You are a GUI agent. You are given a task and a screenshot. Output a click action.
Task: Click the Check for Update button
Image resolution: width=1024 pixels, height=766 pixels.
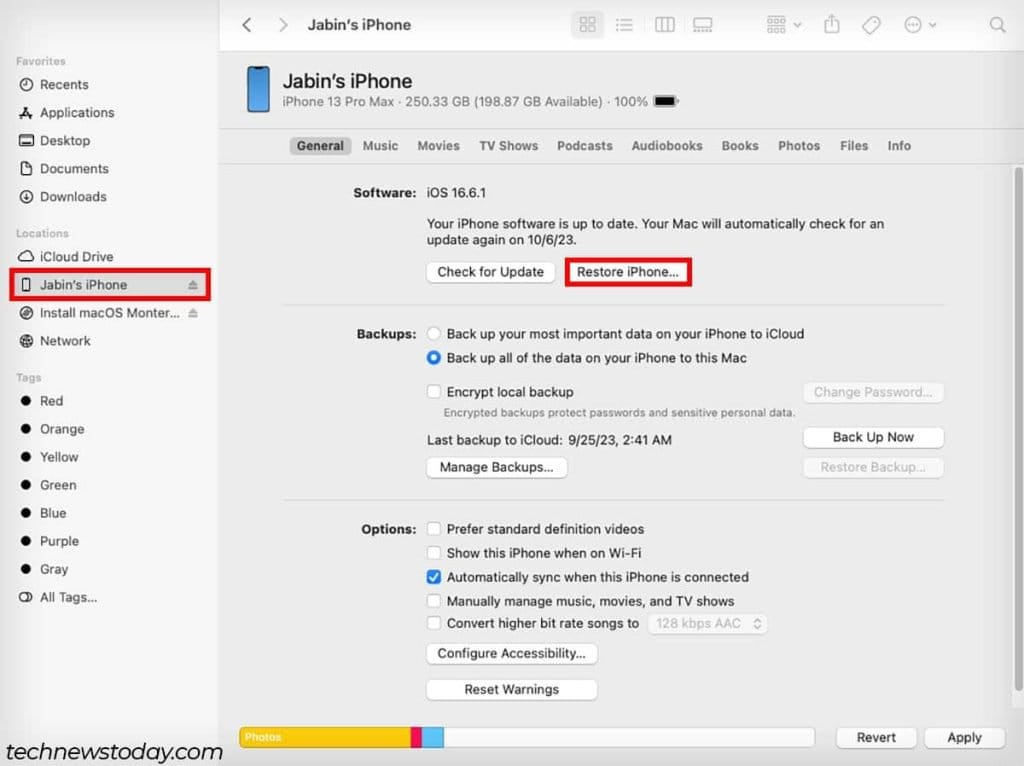(x=490, y=271)
